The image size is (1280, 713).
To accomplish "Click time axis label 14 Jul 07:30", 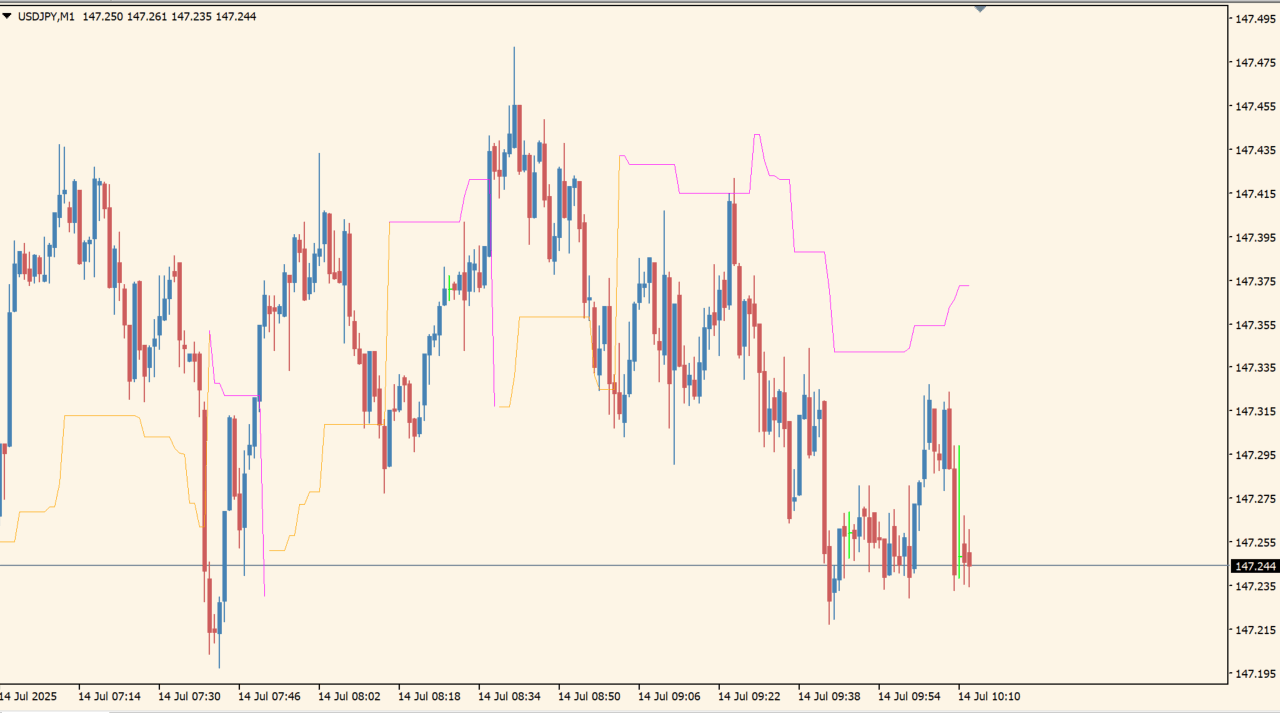I will tap(189, 695).
